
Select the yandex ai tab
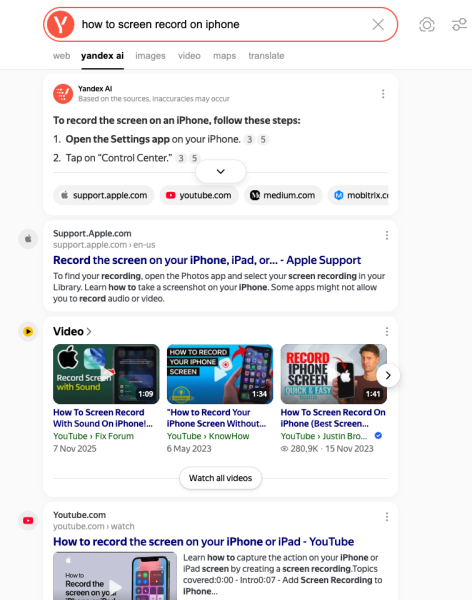[x=102, y=56]
